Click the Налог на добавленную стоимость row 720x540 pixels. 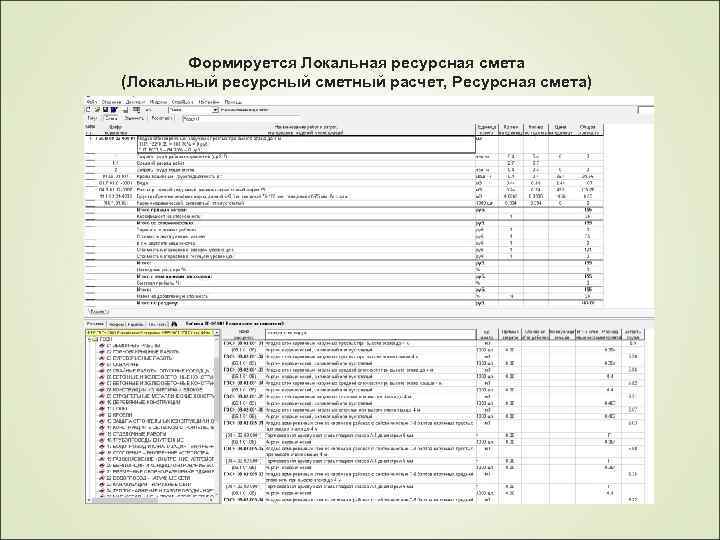344,296
